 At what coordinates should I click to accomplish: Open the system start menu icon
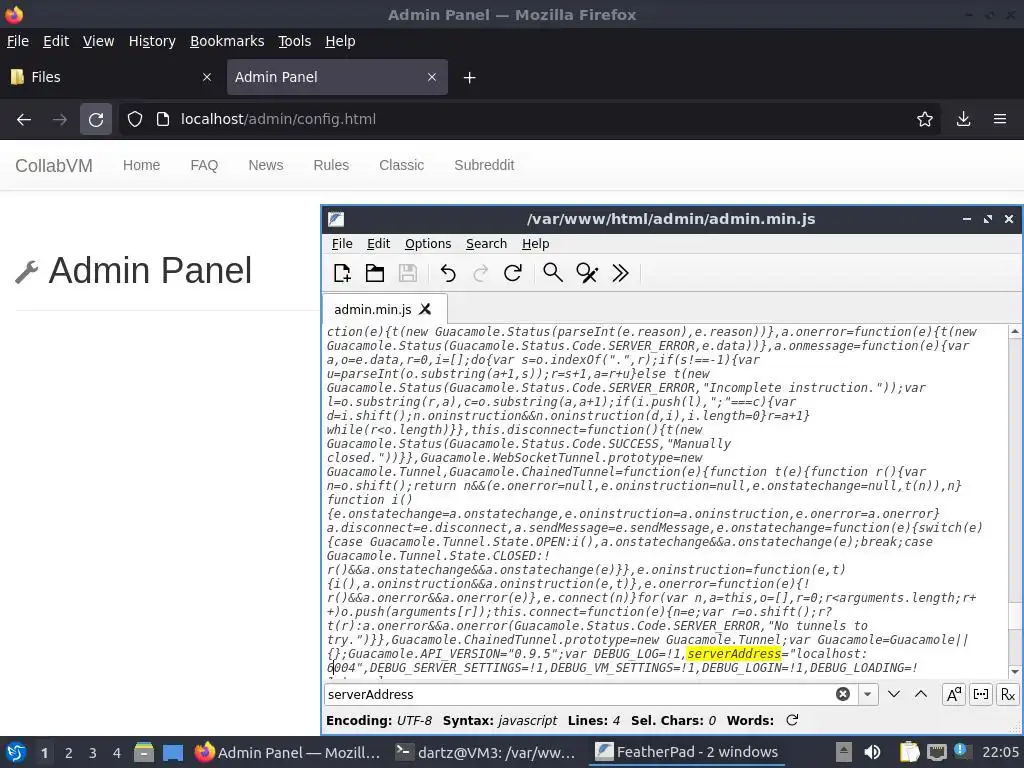[15, 752]
